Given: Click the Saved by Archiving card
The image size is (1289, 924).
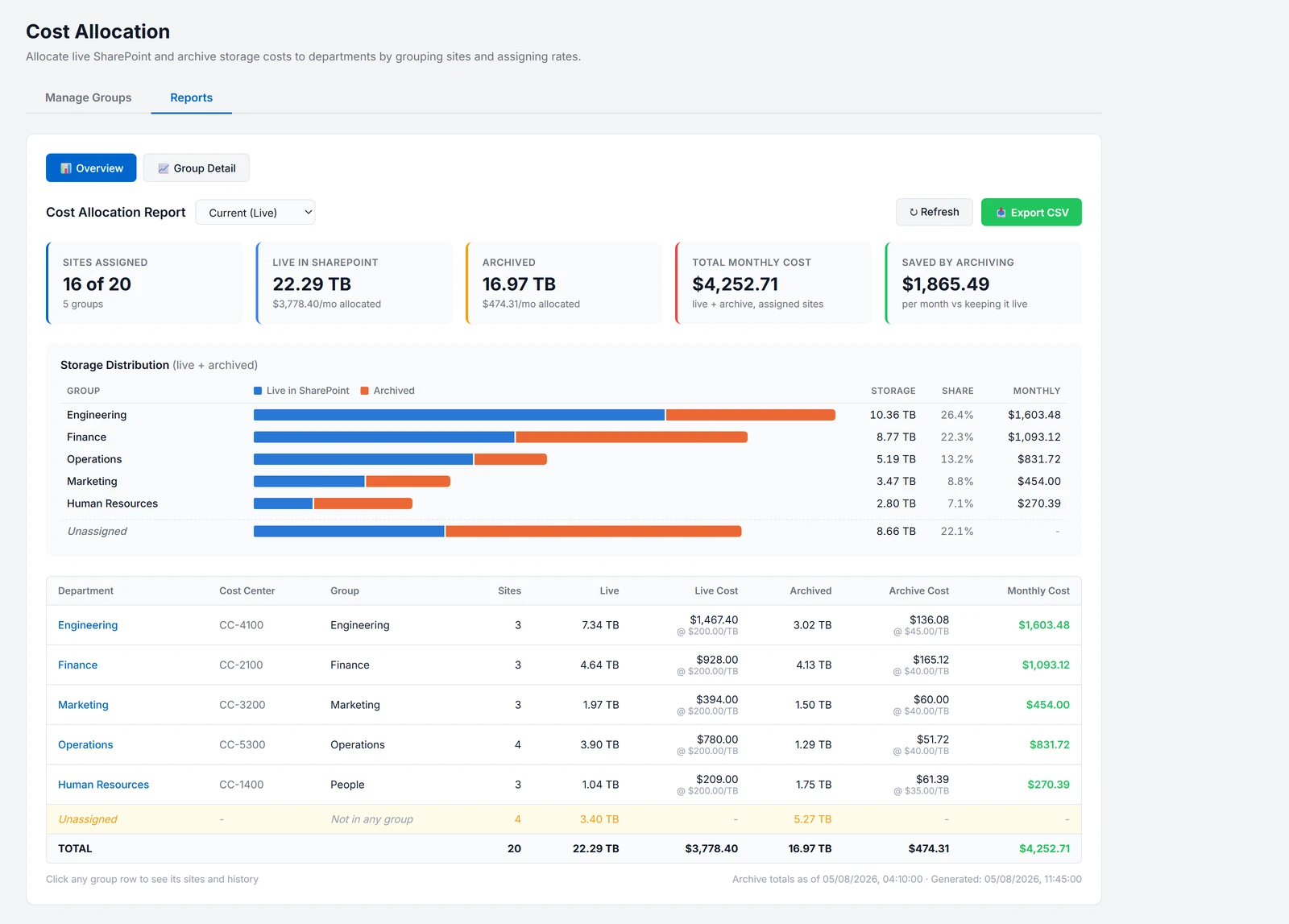Looking at the screenshot, I should [x=983, y=284].
